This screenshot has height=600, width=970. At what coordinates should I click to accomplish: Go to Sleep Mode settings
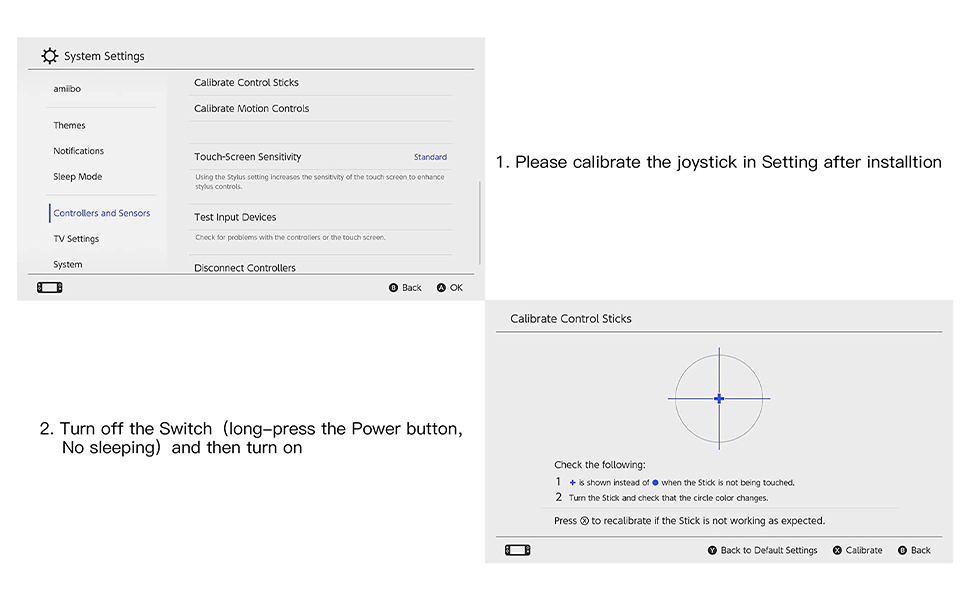[77, 177]
